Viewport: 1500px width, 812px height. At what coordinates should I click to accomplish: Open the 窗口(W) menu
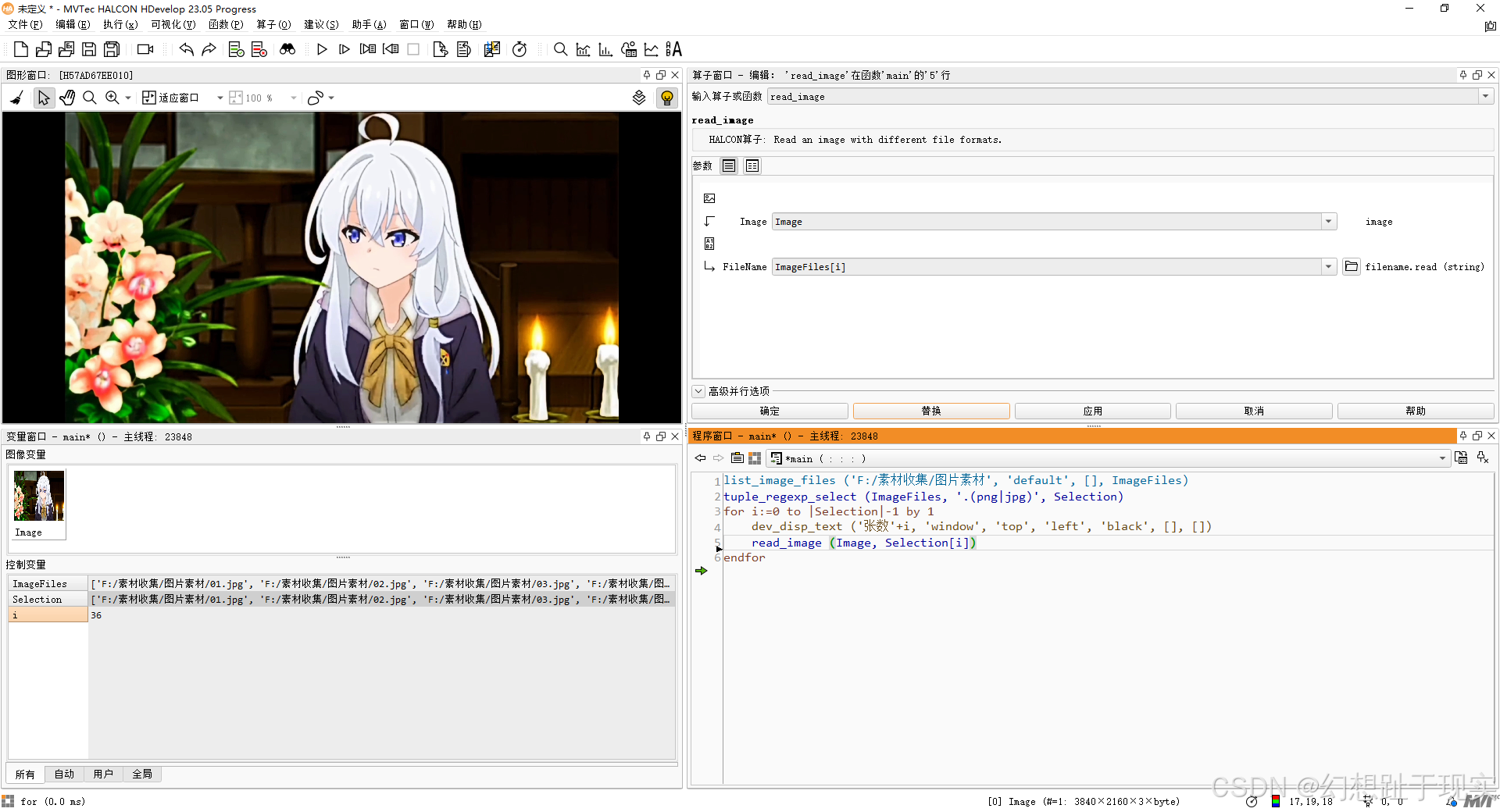(416, 24)
